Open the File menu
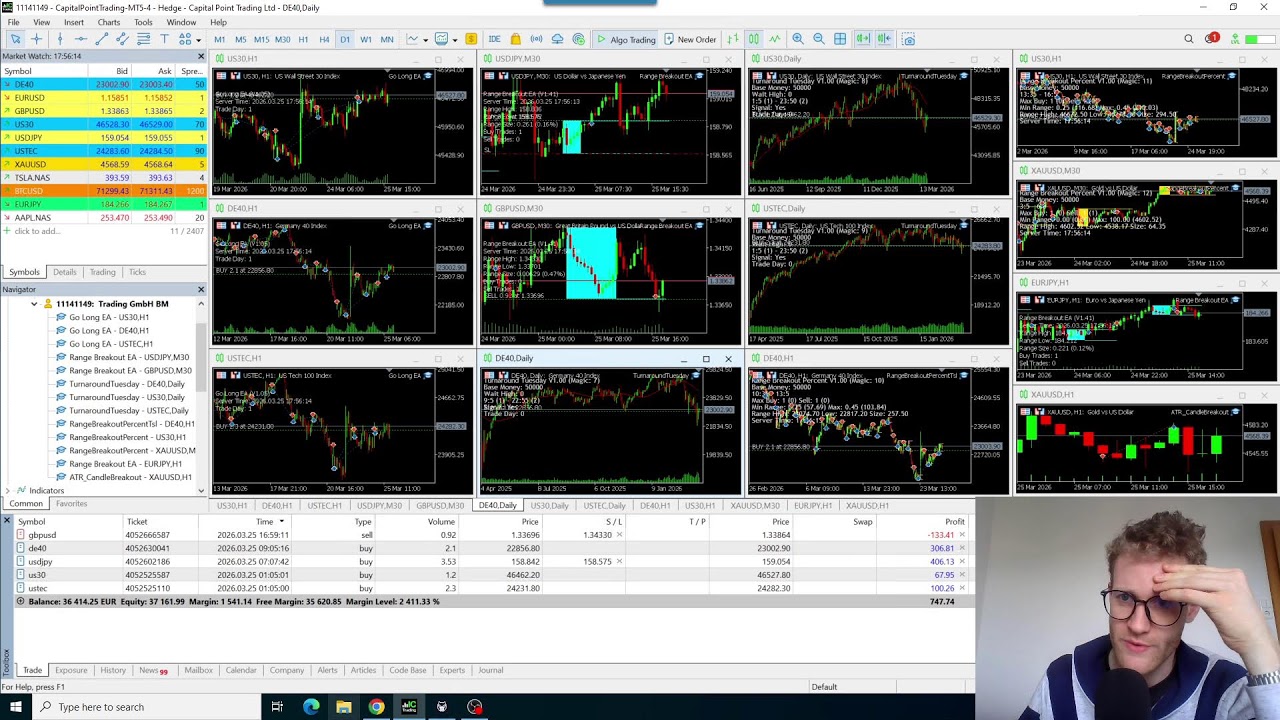The height and width of the screenshot is (720, 1280). point(14,22)
